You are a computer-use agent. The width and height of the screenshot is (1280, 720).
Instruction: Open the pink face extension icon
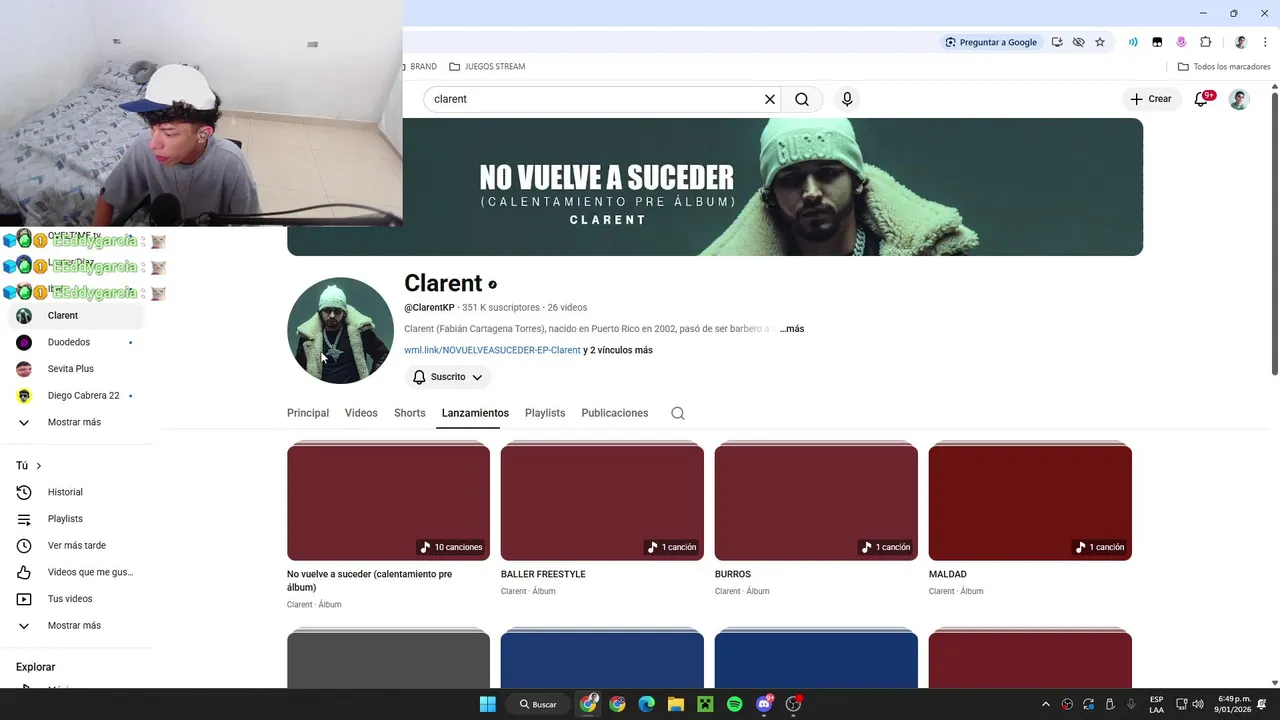[x=1181, y=42]
